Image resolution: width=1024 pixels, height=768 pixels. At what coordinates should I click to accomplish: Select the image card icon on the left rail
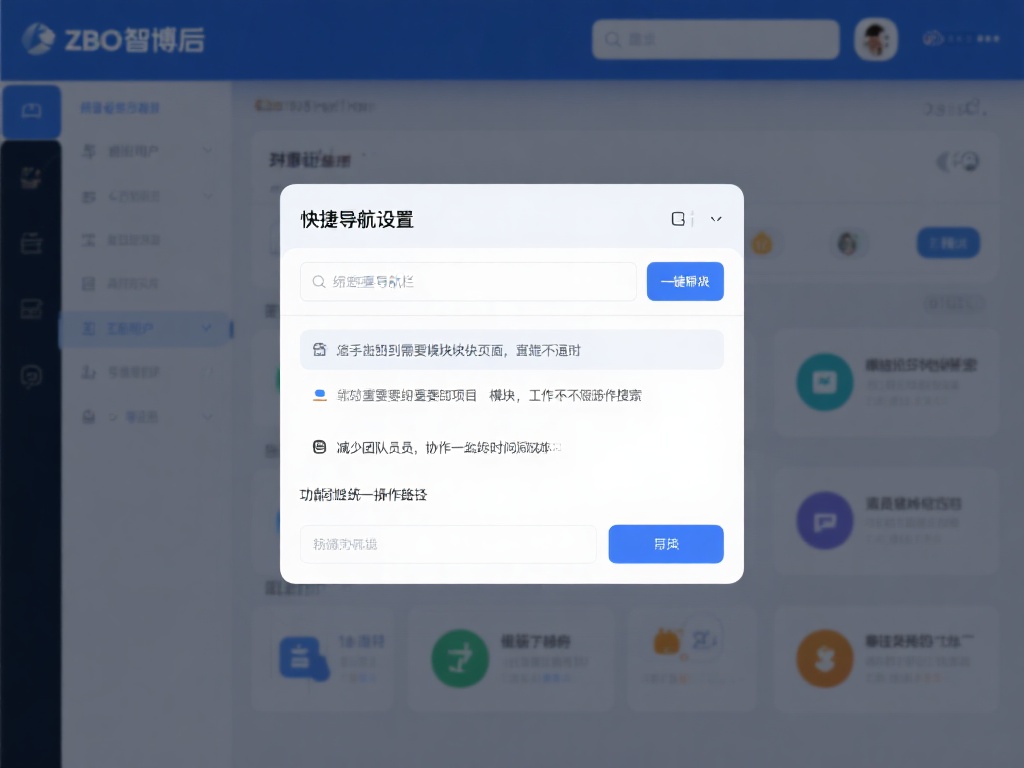30,309
